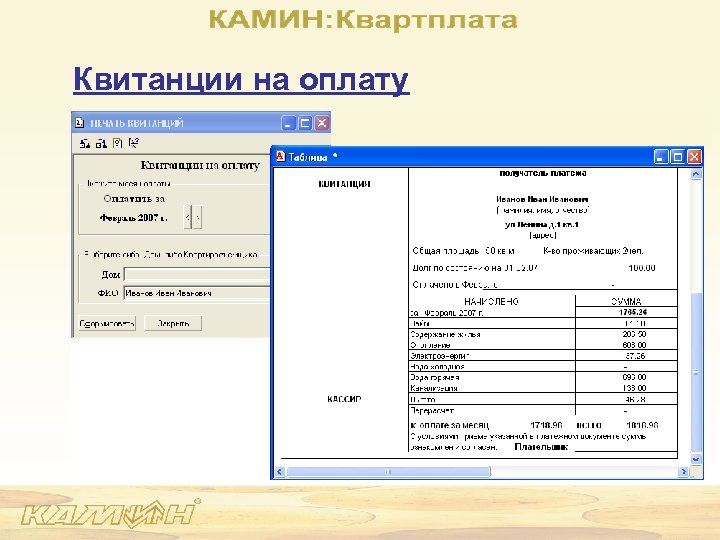The image size is (720, 540).
Task: Select the Вода горячая row
Action: click(543, 377)
